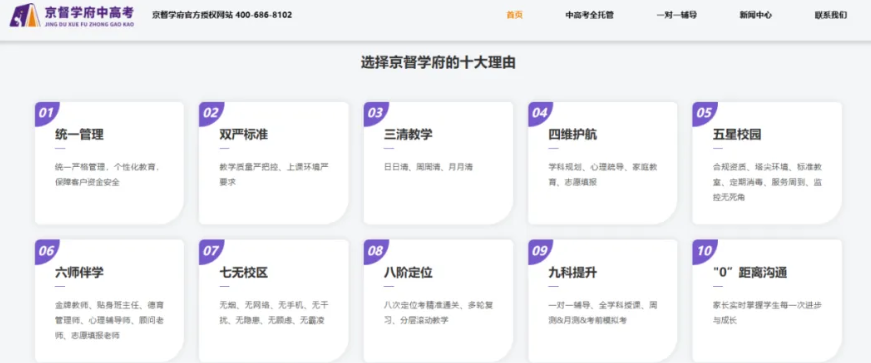This screenshot has height=363, width=871.
Task: Click the 六师伴学 card heading
Action: tap(79, 273)
